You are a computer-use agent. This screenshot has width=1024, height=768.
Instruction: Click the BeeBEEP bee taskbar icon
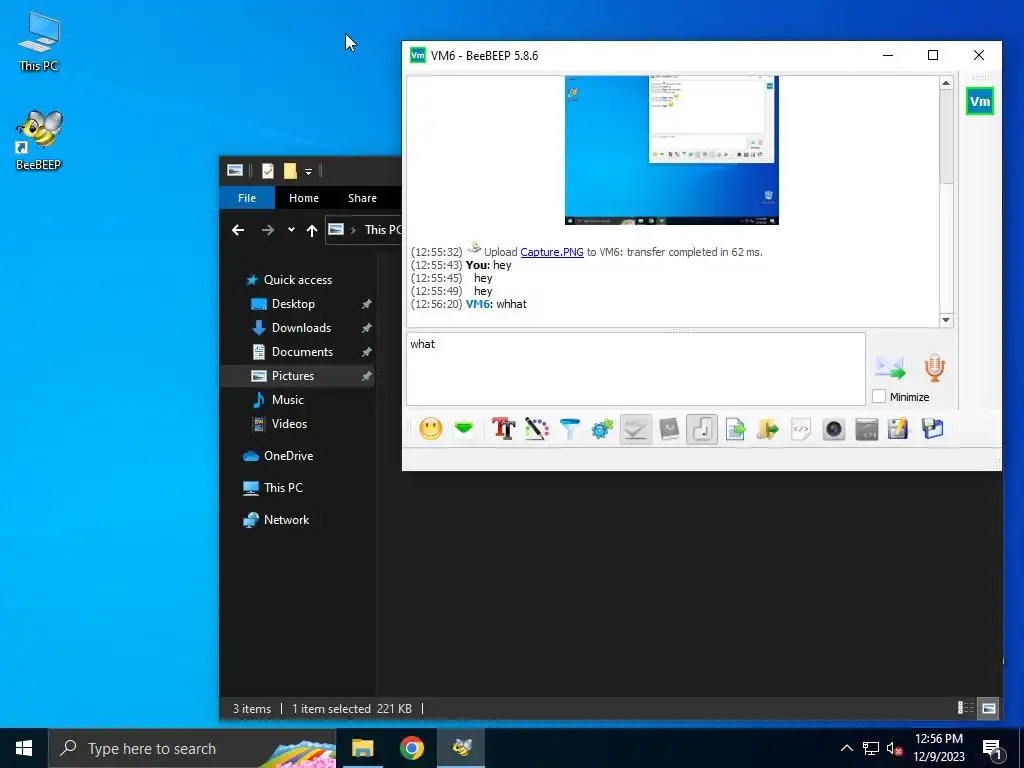461,748
